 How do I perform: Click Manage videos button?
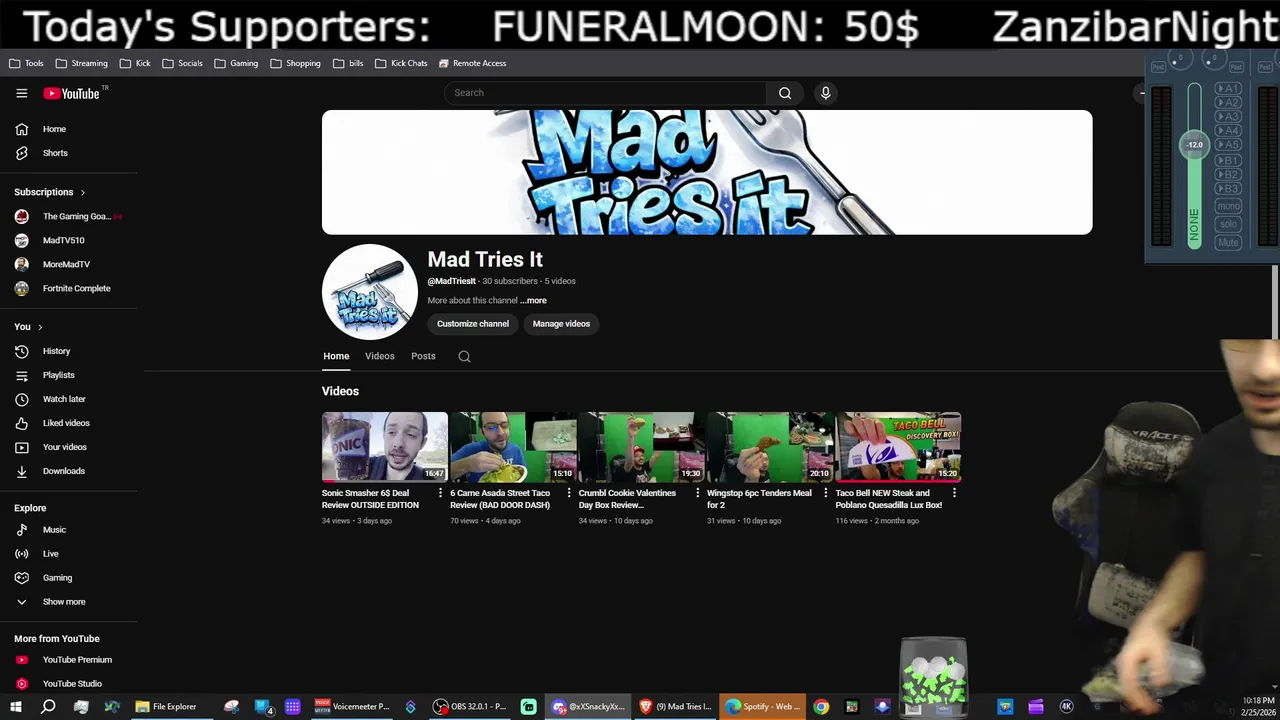tap(561, 324)
